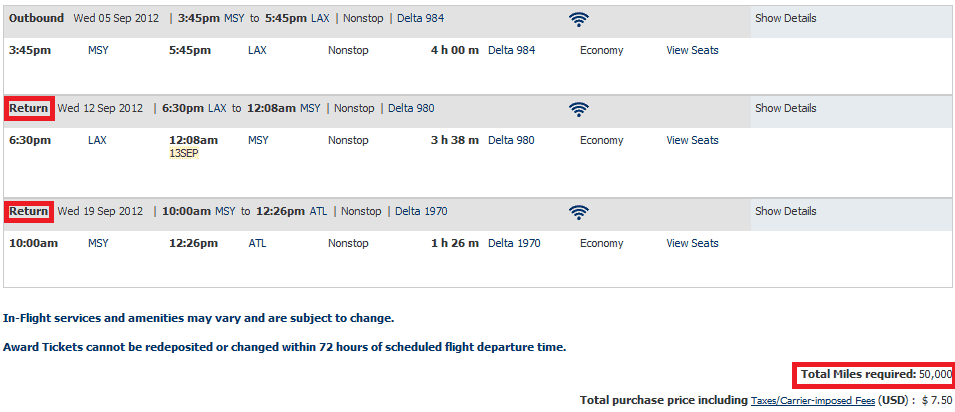Click Delta 984 flight number in row

click(512, 51)
